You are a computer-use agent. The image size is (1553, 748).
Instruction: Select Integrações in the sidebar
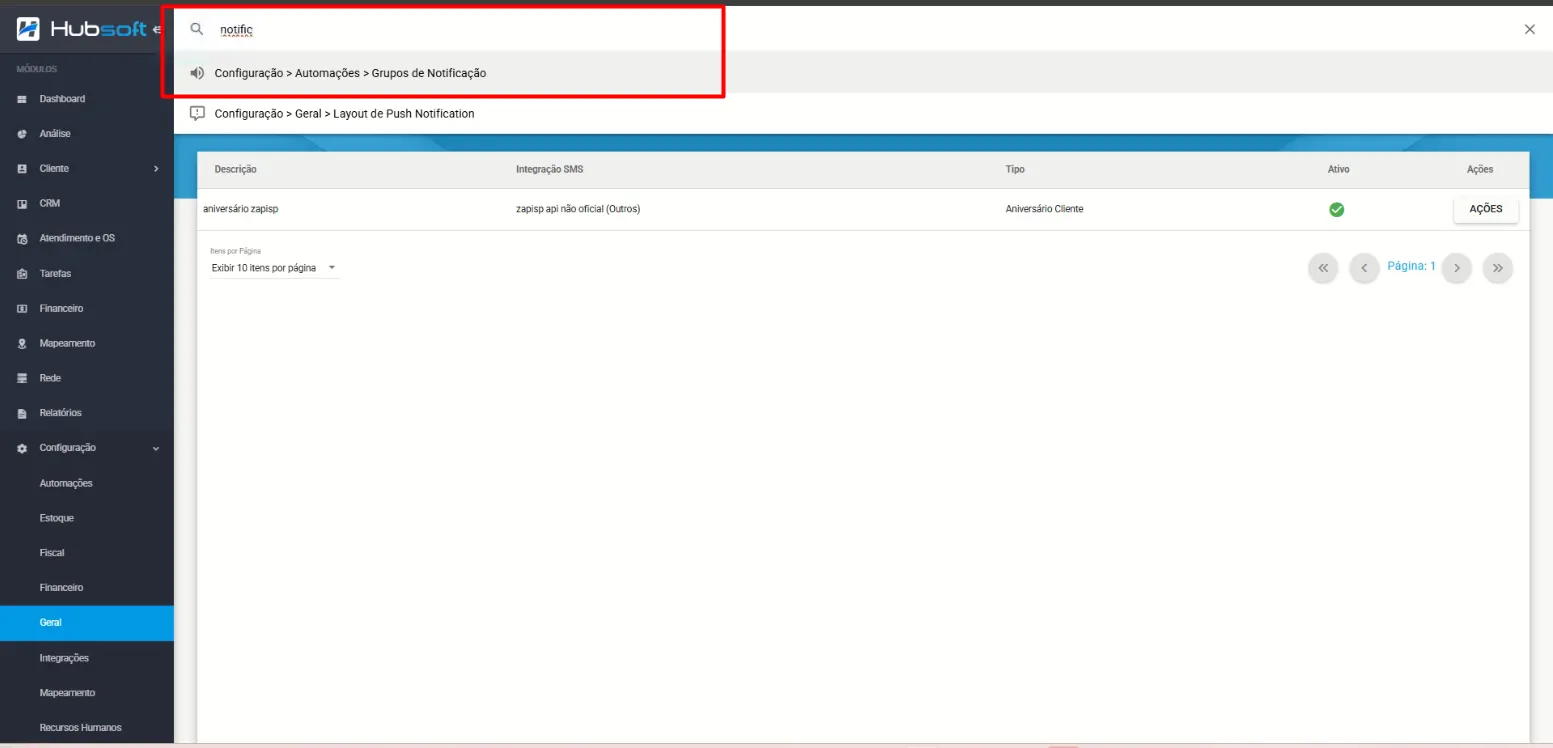point(64,658)
